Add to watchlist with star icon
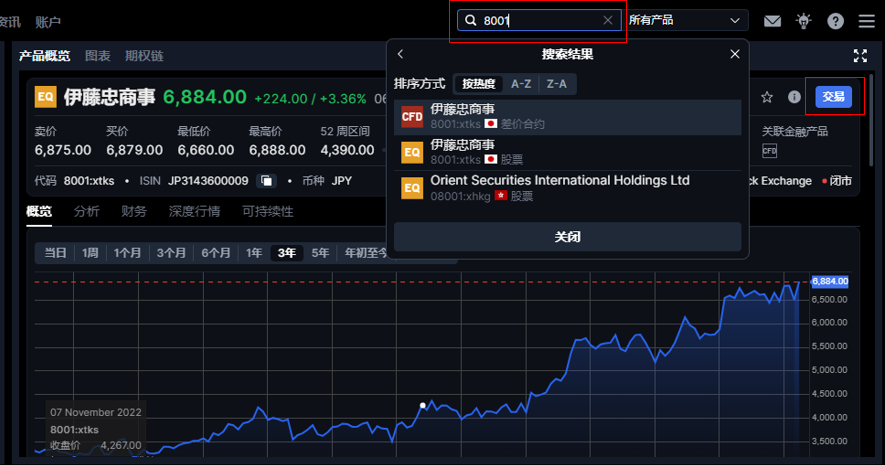 (766, 97)
